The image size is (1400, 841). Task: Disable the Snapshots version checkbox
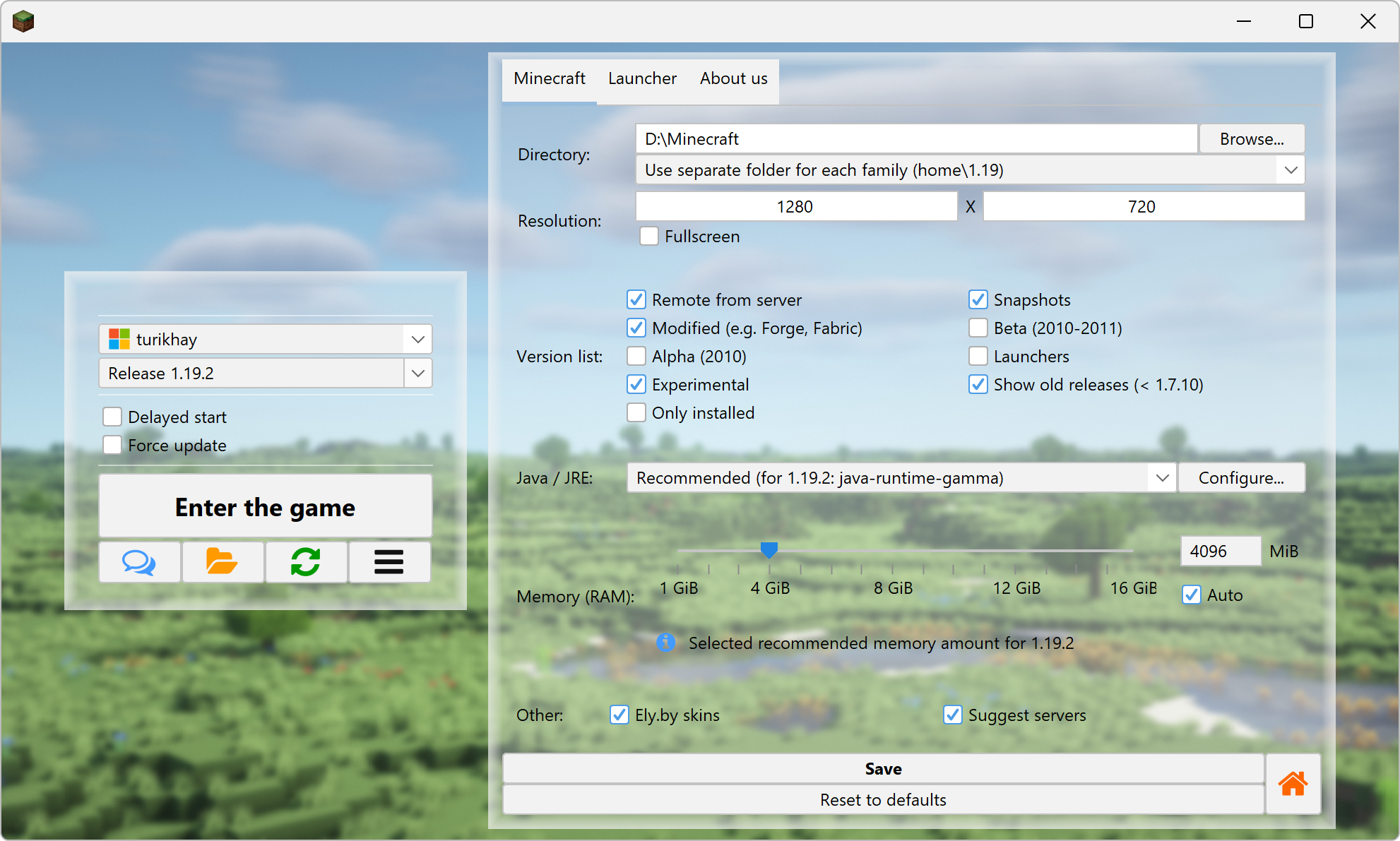coord(978,299)
